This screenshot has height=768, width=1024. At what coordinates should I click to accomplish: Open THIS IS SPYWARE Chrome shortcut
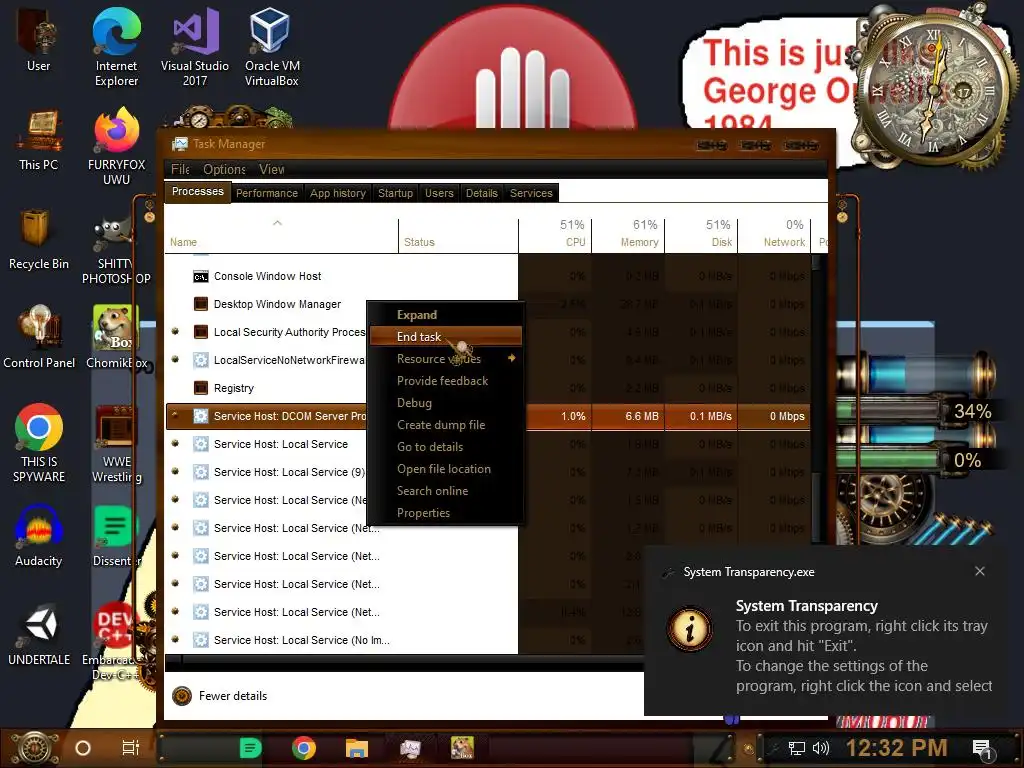tap(39, 443)
